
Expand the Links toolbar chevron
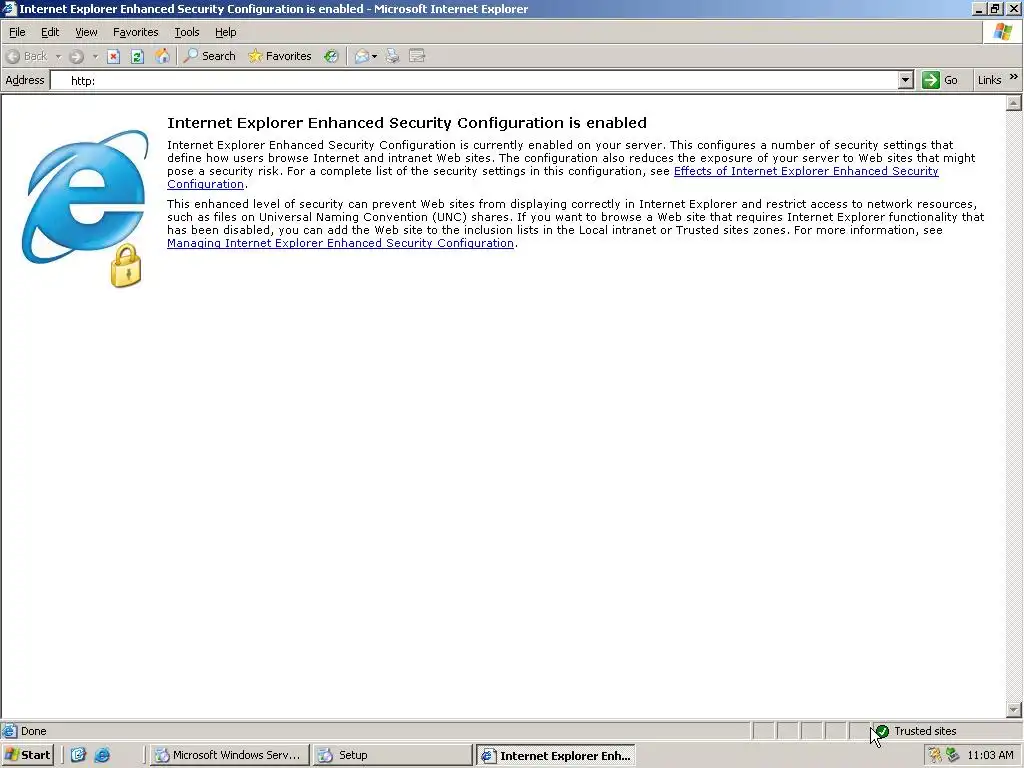(1014, 77)
